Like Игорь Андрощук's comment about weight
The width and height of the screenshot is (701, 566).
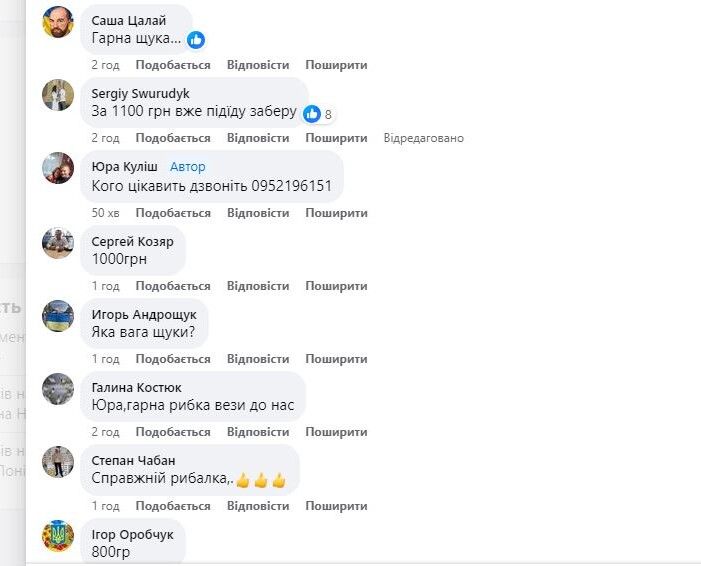[x=173, y=359]
